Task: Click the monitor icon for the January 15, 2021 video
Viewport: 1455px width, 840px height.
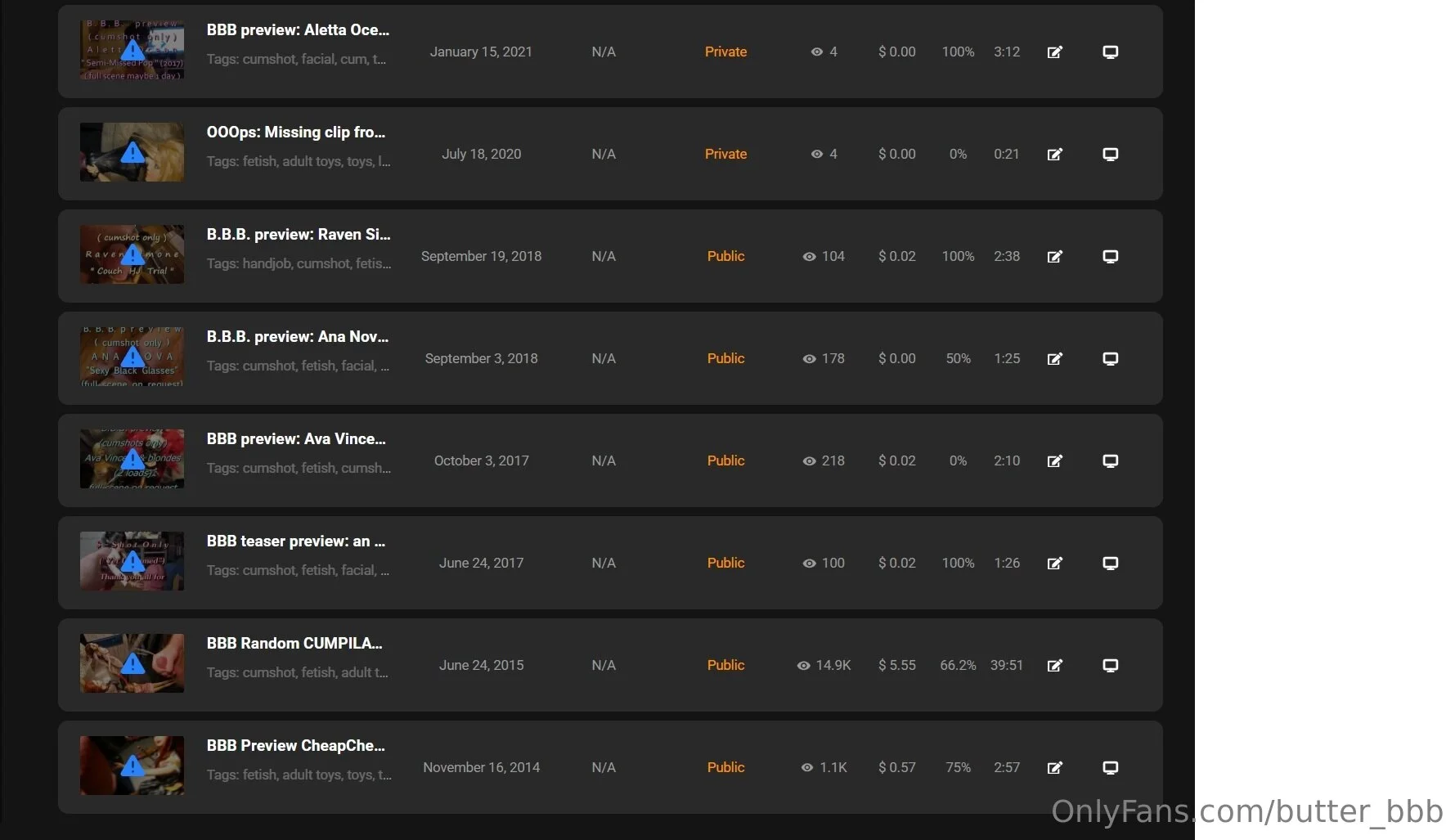Action: (x=1110, y=52)
